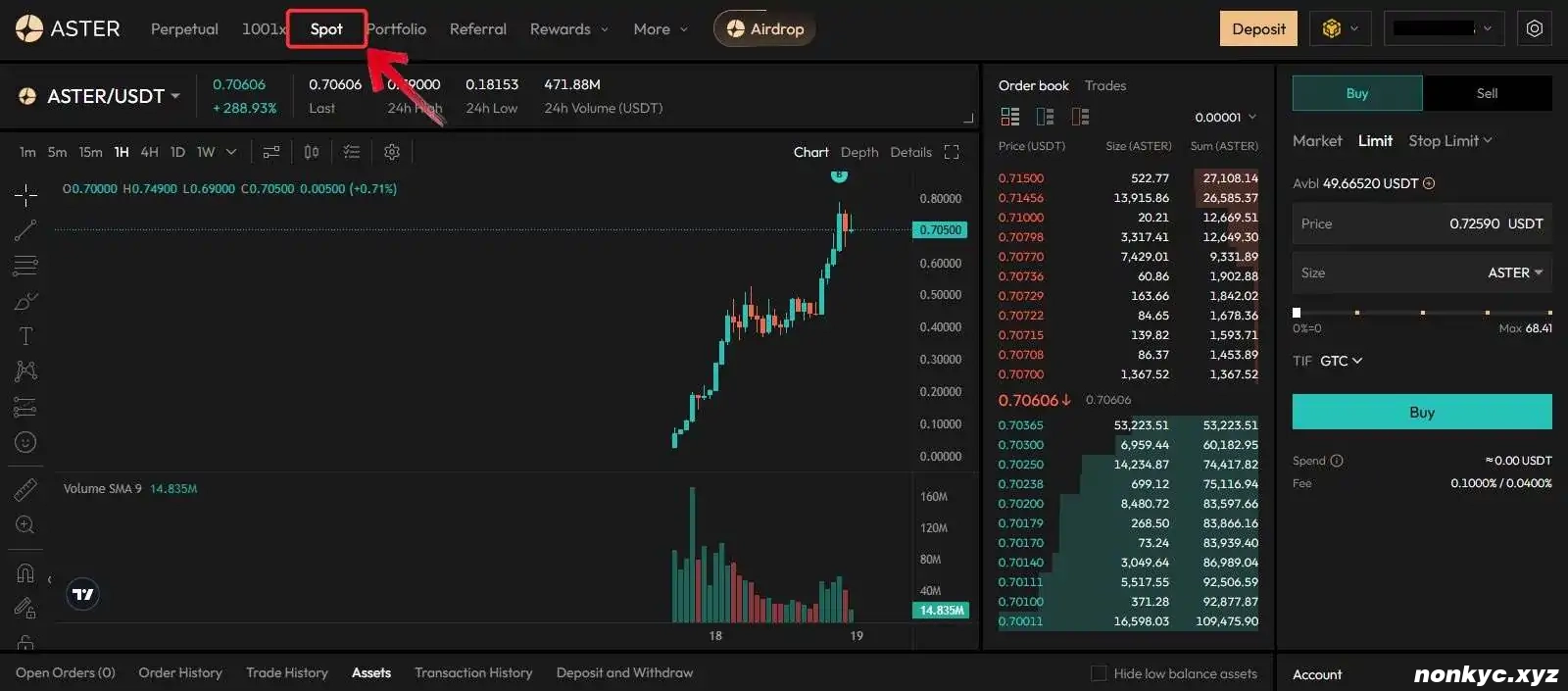This screenshot has width=1568, height=691.
Task: Select the ruler measure tool
Action: pos(25,489)
